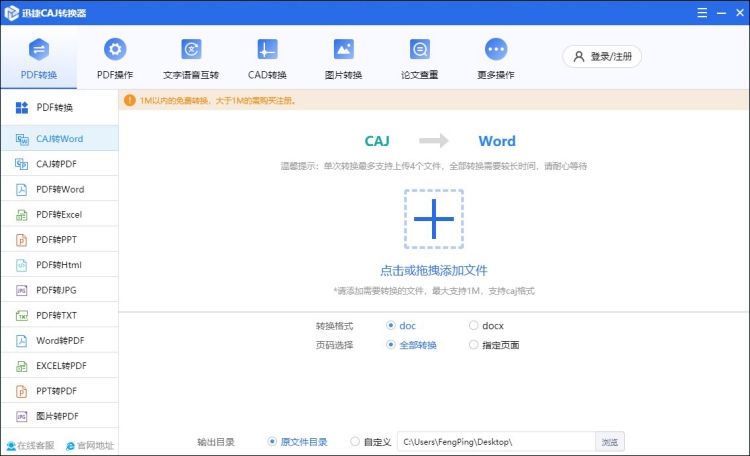750x456 pixels.
Task: Click the 输出目录 label
Action: pyautogui.click(x=216, y=442)
